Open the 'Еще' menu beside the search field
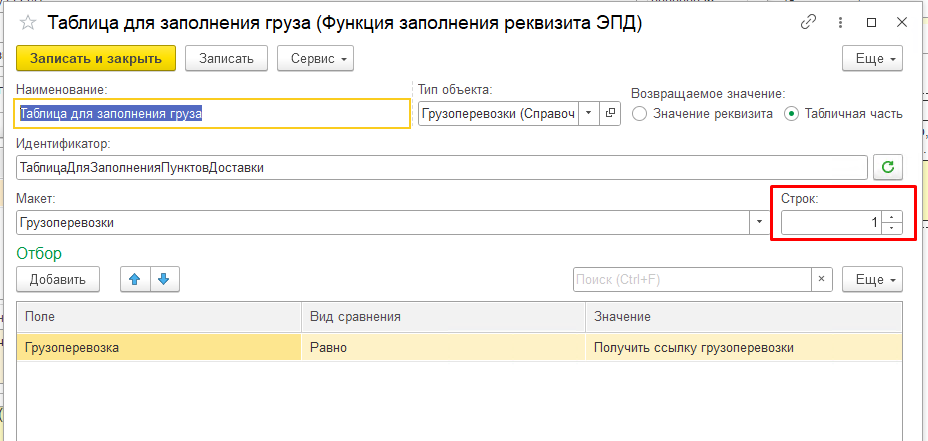 pyautogui.click(x=873, y=279)
